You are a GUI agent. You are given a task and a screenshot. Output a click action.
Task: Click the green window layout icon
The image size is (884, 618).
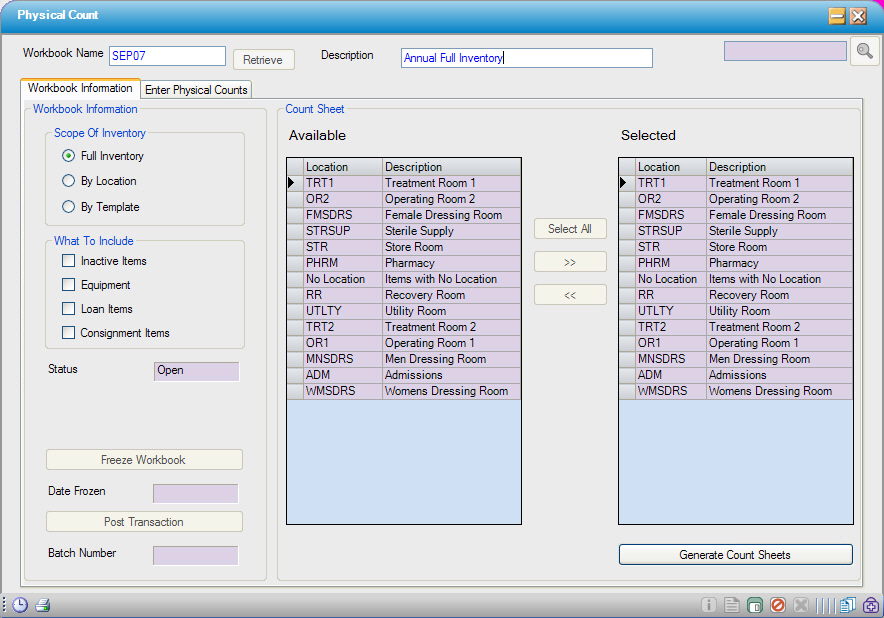click(x=755, y=605)
